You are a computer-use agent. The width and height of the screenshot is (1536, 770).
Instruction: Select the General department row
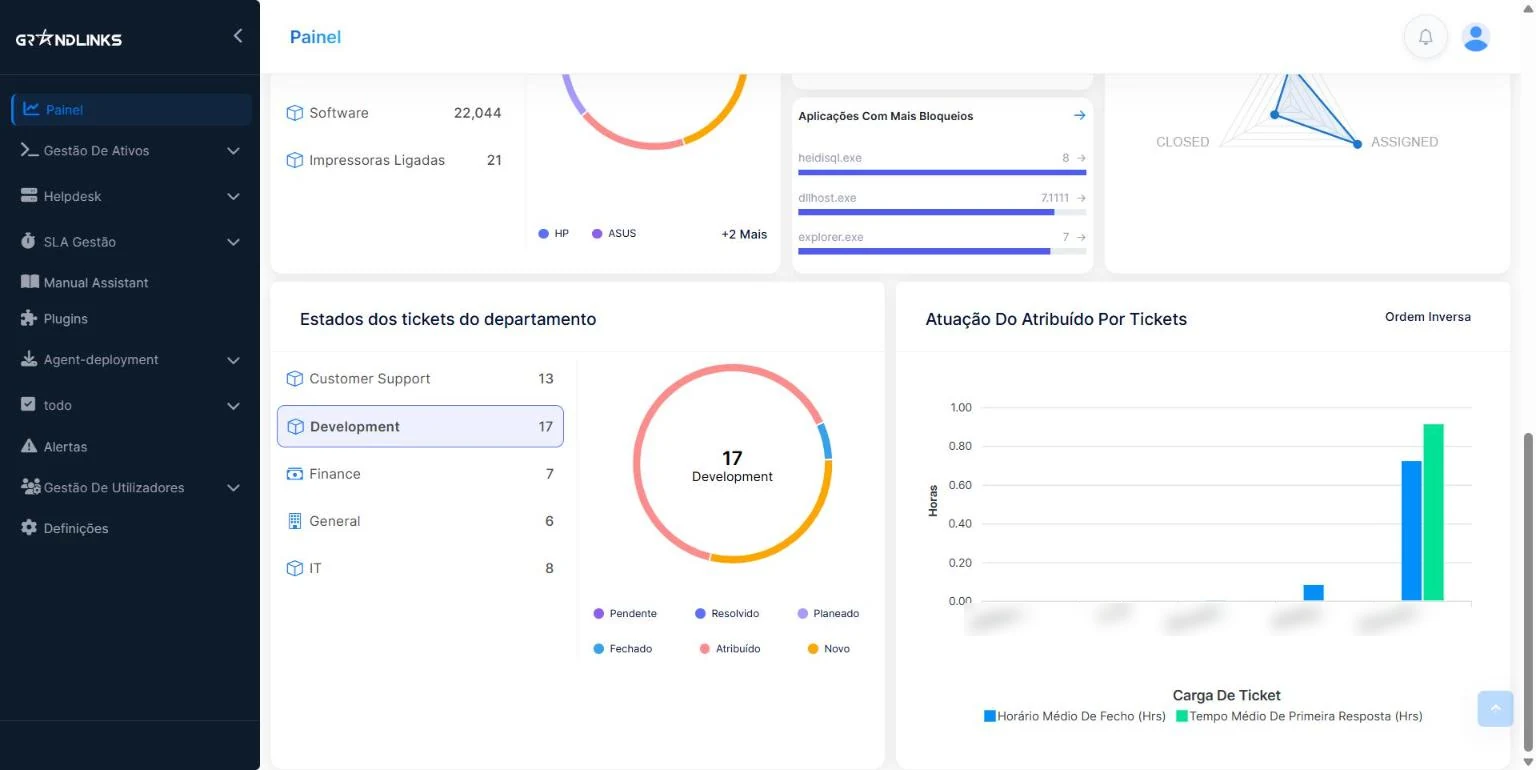(x=420, y=520)
